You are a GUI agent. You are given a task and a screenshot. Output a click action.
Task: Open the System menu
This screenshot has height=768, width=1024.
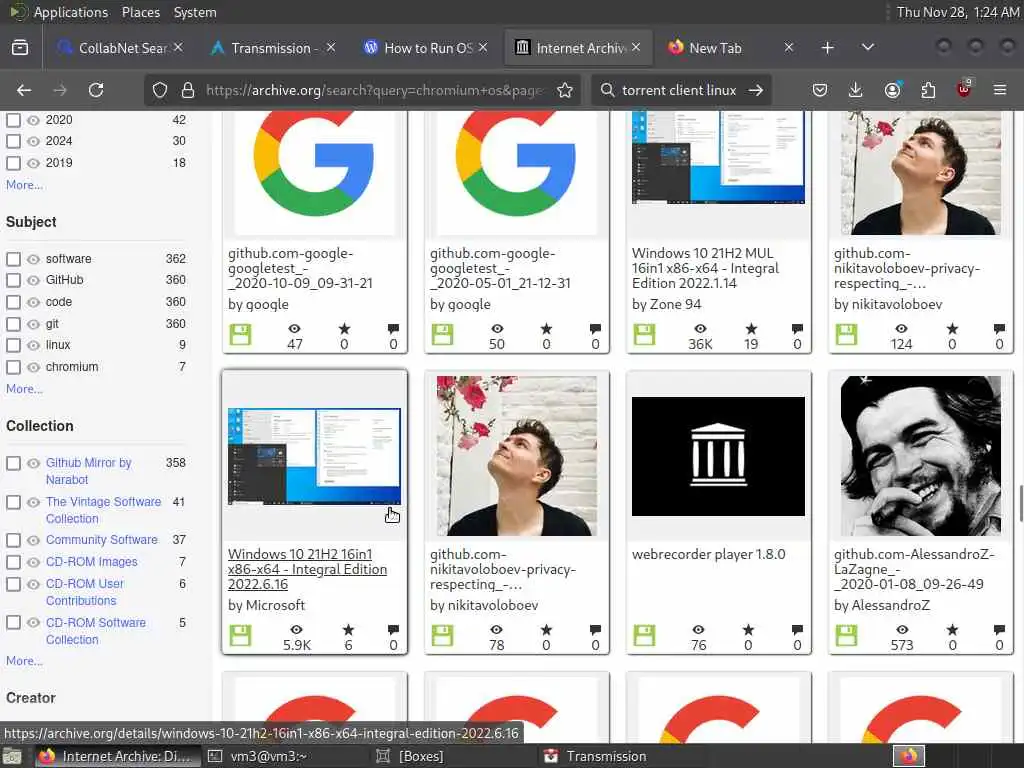[195, 12]
